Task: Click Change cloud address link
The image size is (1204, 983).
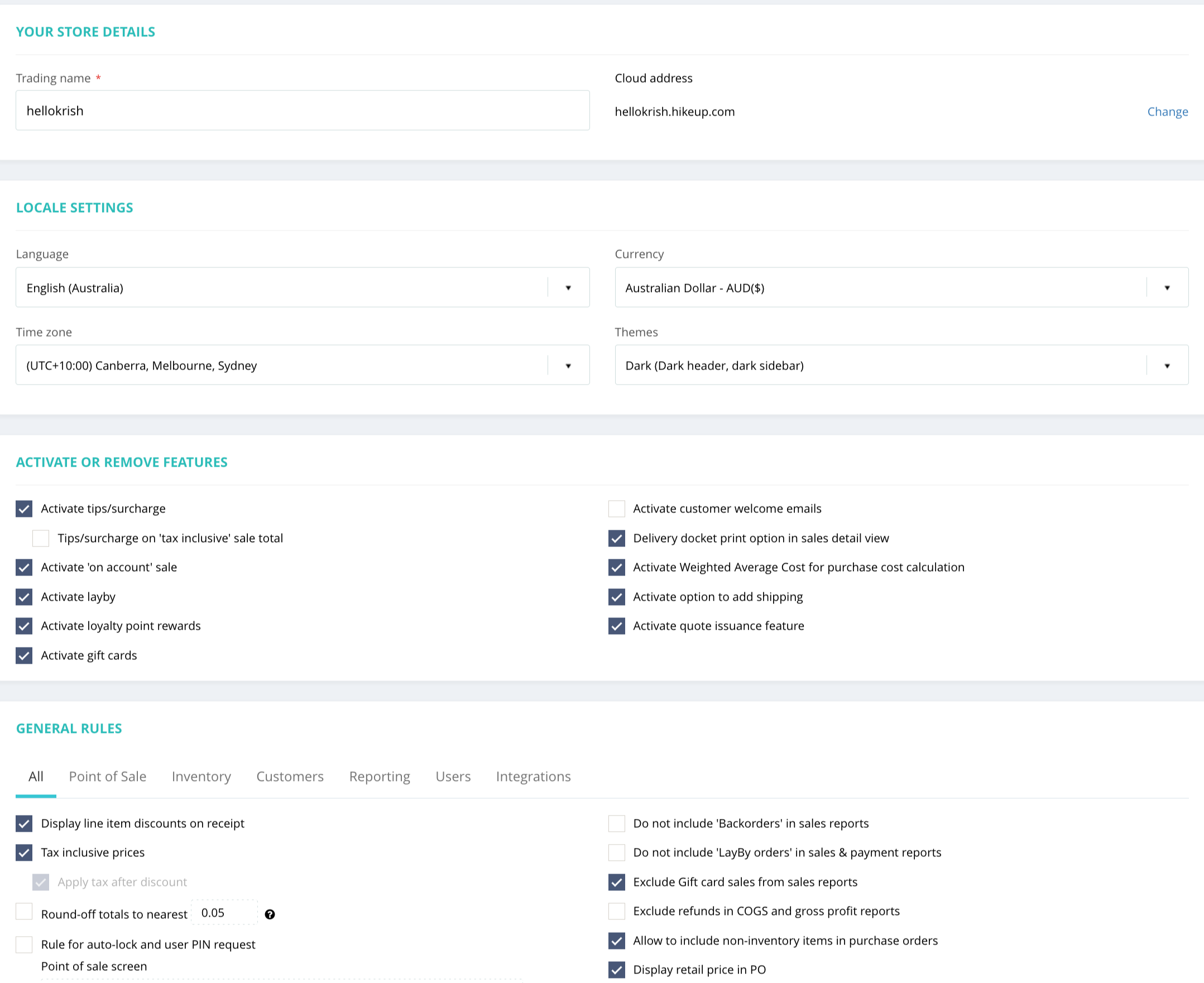Action: [1167, 112]
